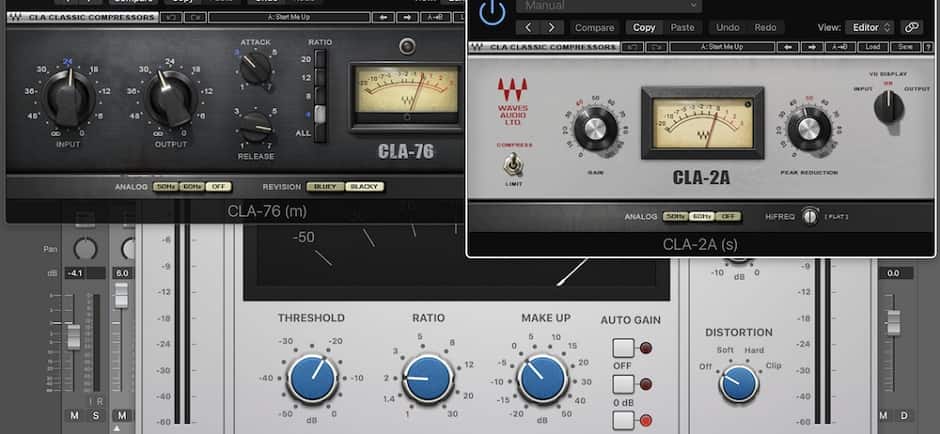Click the 6.0 dB value field
This screenshot has height=434, width=940.
pyautogui.click(x=122, y=273)
